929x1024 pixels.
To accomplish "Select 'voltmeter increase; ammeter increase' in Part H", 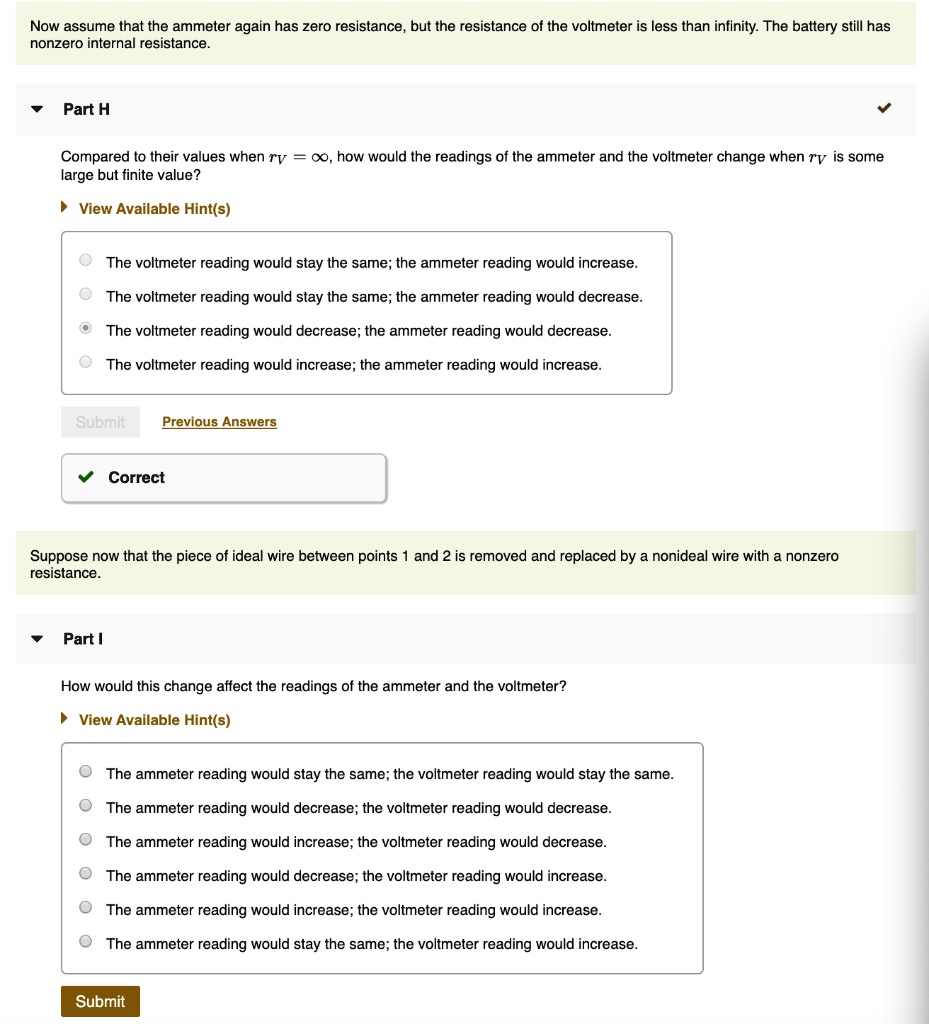I will pyautogui.click(x=86, y=364).
